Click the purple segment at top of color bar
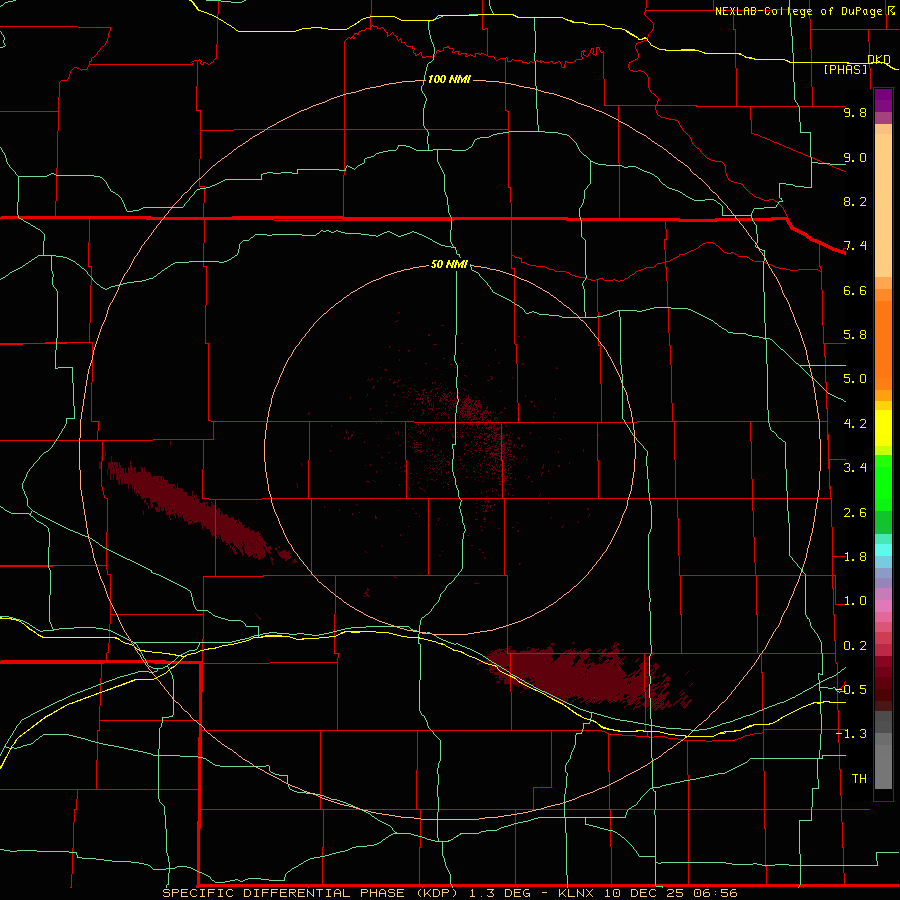 pos(883,100)
